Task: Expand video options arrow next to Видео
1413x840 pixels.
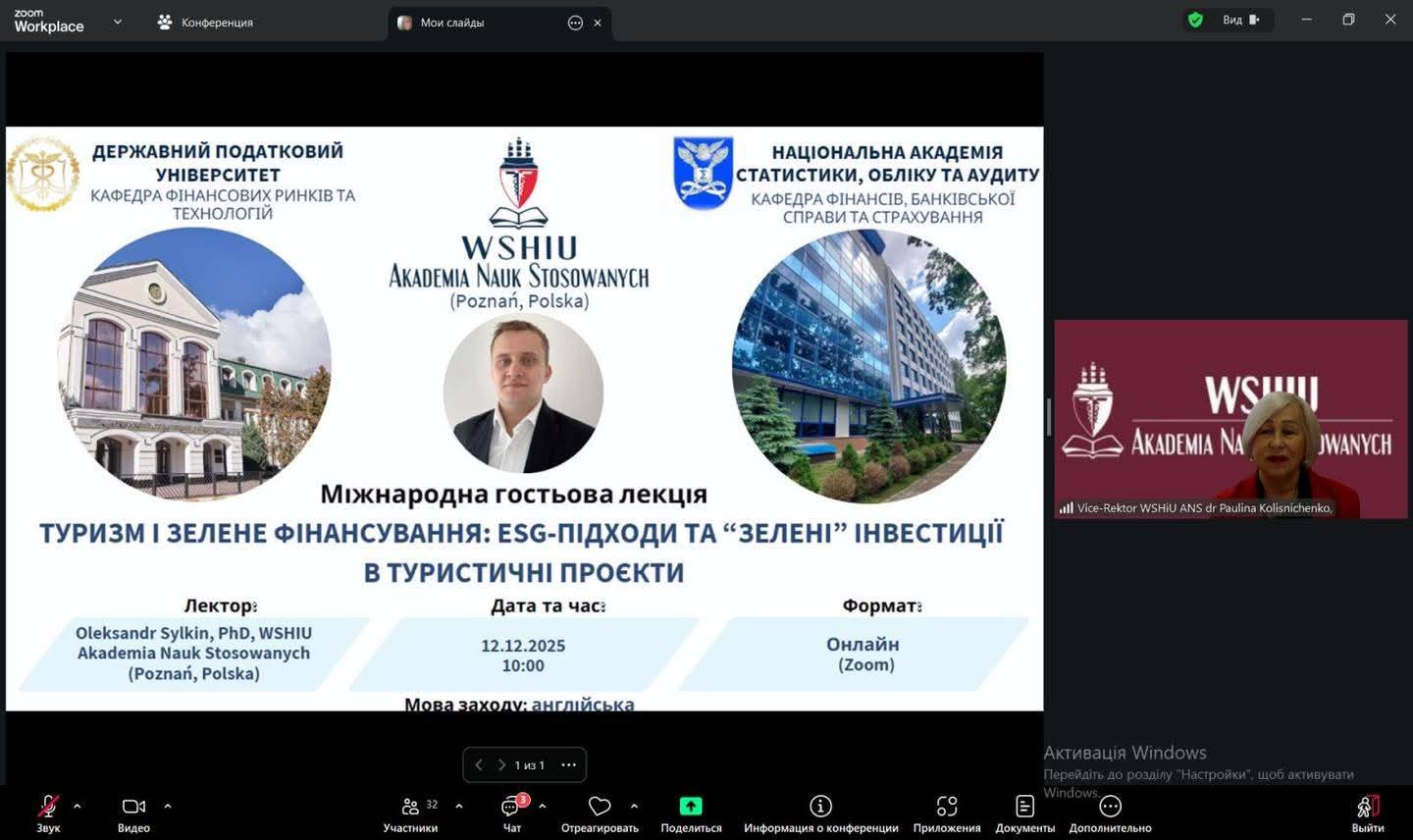Action: tap(168, 806)
